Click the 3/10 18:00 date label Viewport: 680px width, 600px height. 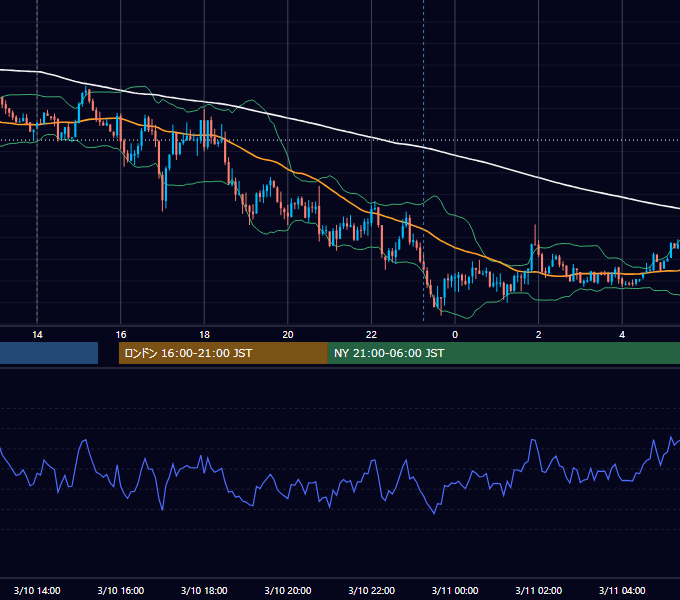tap(204, 590)
